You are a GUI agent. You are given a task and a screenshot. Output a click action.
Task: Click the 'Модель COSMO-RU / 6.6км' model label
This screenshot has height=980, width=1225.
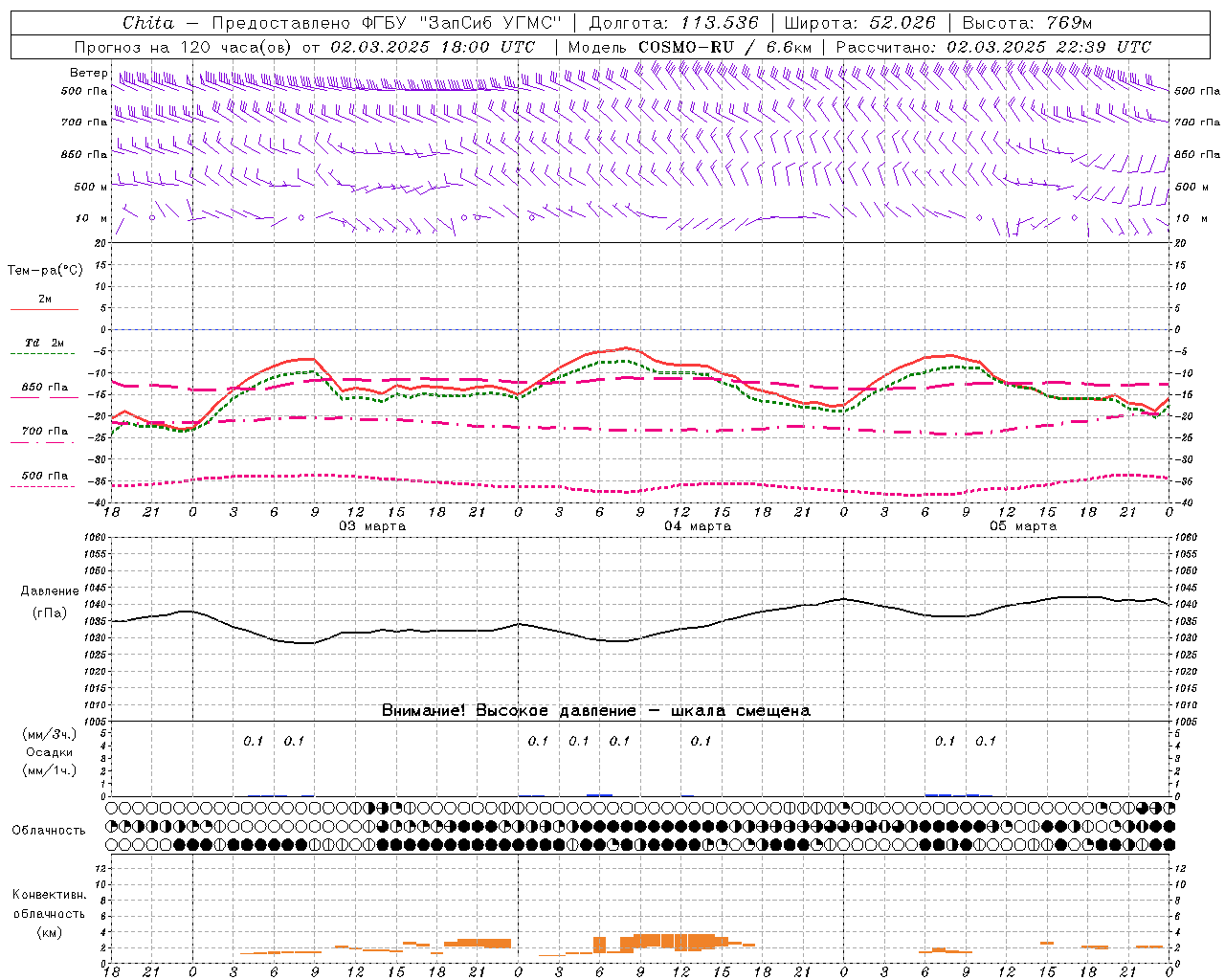(689, 47)
